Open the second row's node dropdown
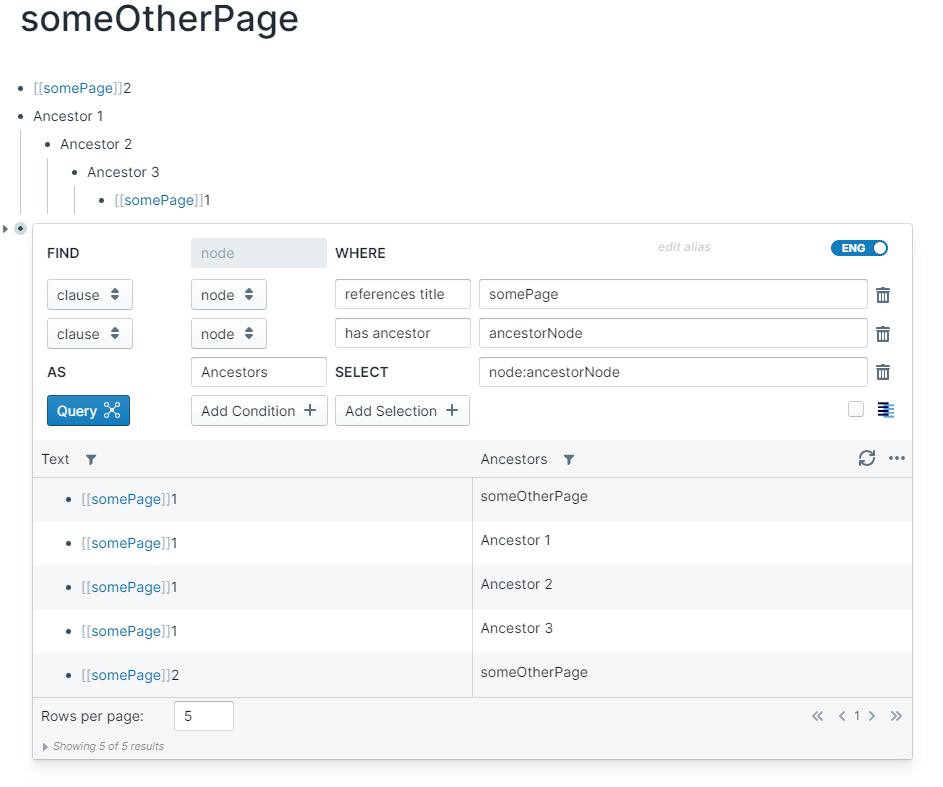Viewport: 943px width, 787px height. (229, 334)
